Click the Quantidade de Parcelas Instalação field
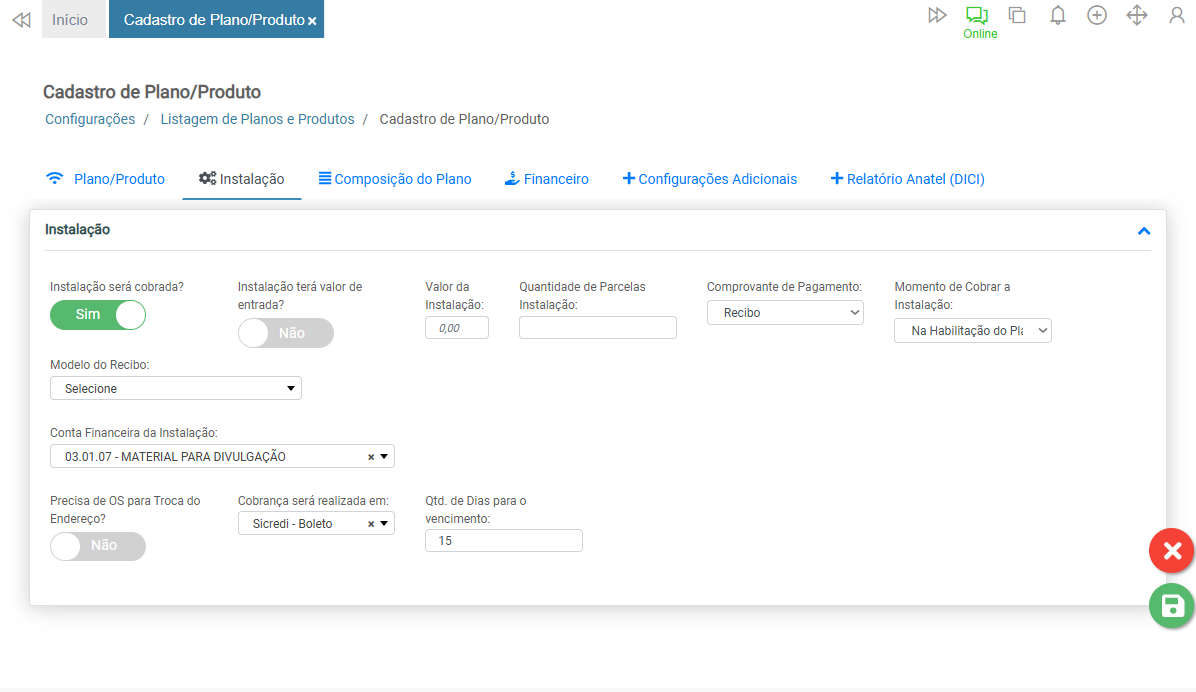The image size is (1196, 692). pyautogui.click(x=597, y=327)
